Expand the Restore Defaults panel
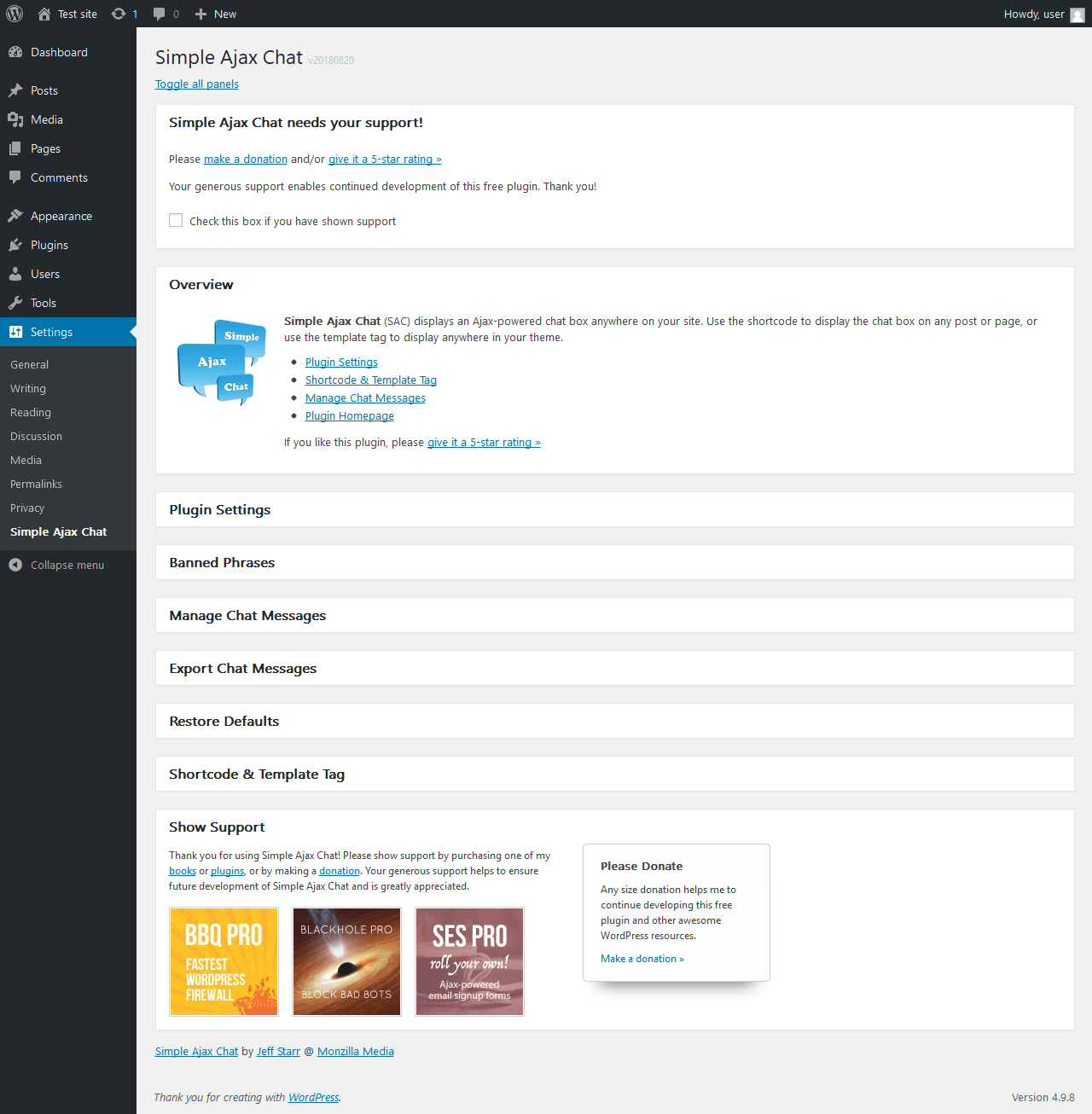This screenshot has width=1092, height=1114. click(x=614, y=721)
